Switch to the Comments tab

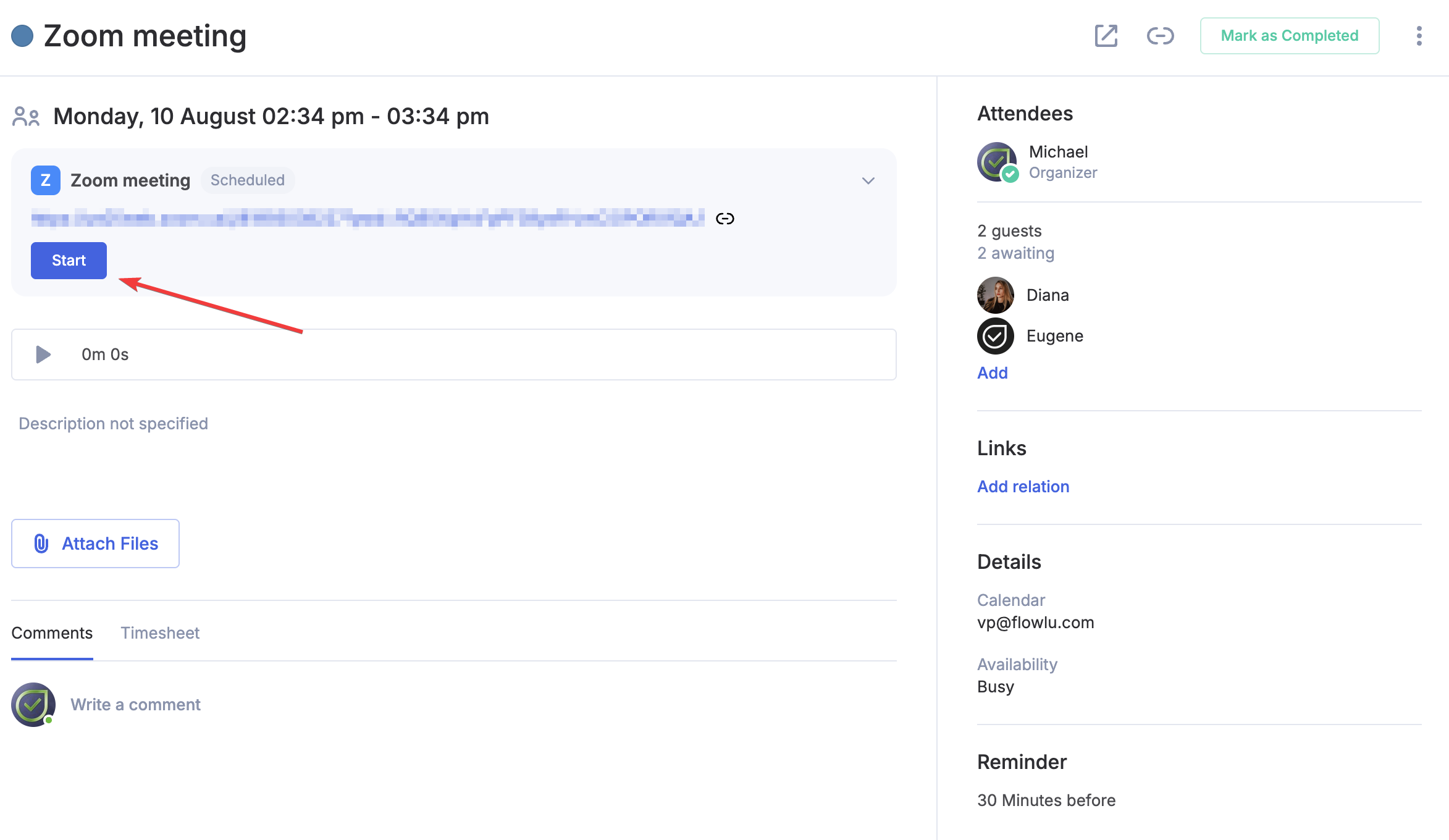[52, 633]
